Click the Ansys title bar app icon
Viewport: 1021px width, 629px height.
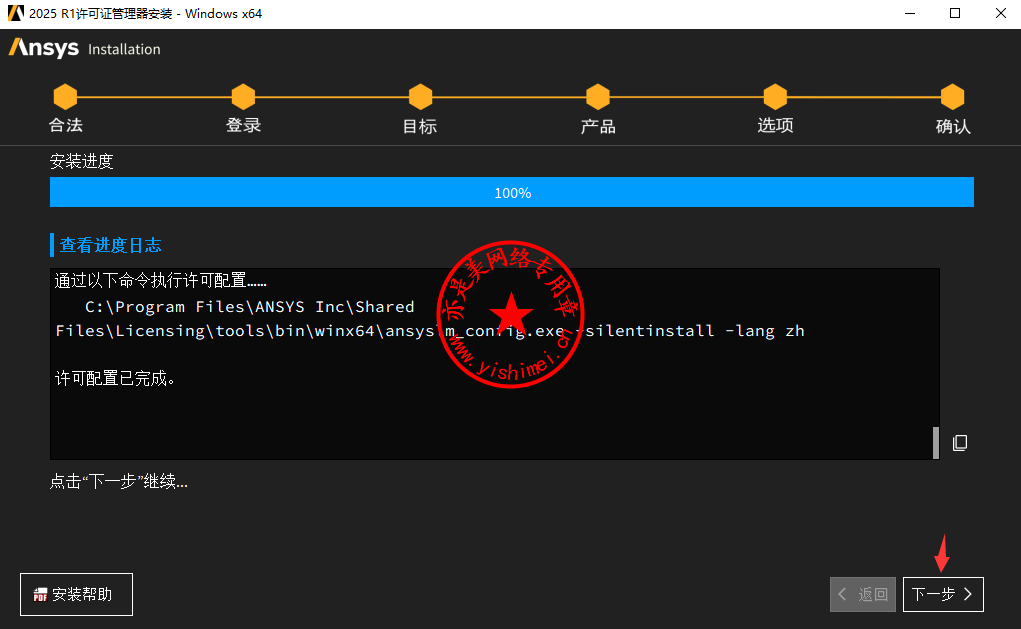[x=16, y=13]
